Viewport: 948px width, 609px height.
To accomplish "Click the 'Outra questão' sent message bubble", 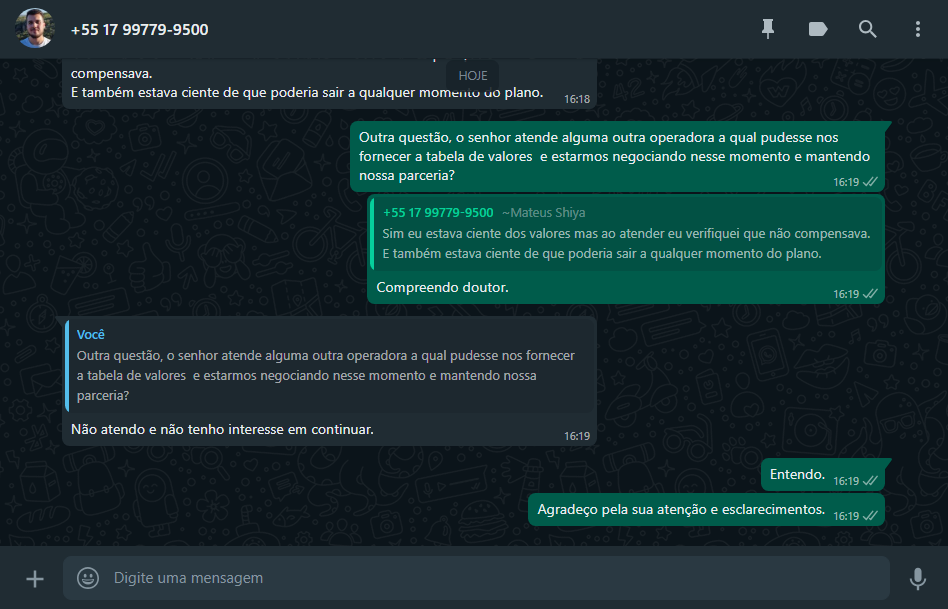I will (617, 157).
